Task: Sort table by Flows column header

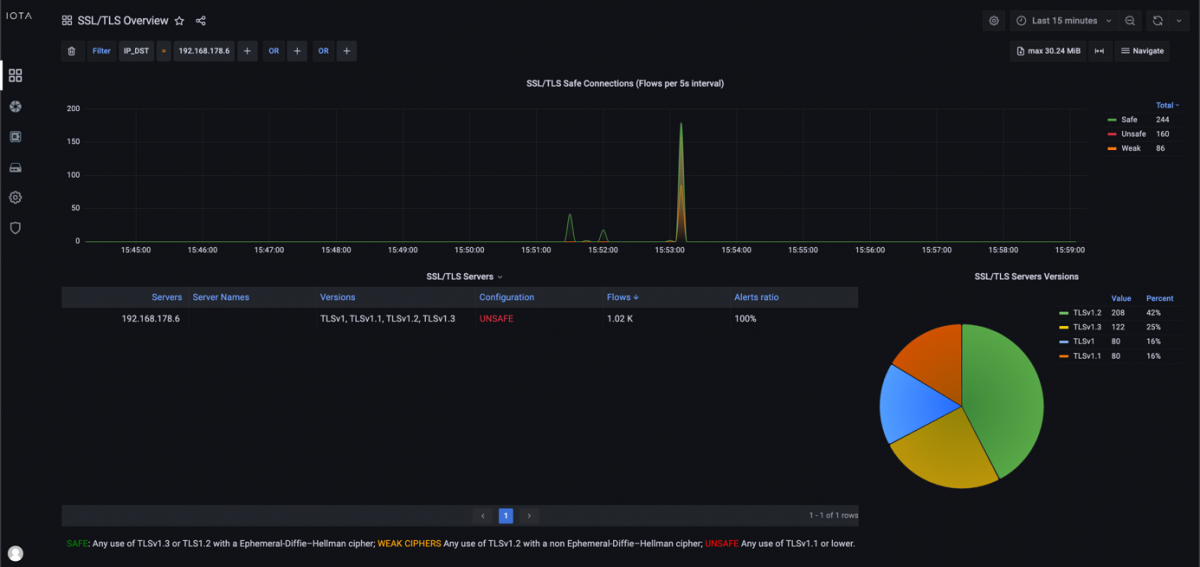Action: (620, 297)
